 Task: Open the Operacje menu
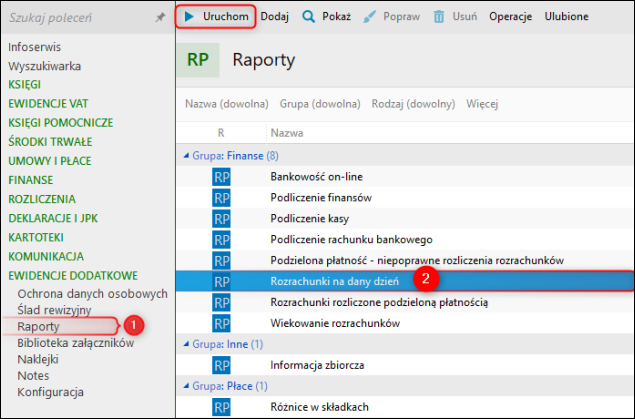click(510, 17)
